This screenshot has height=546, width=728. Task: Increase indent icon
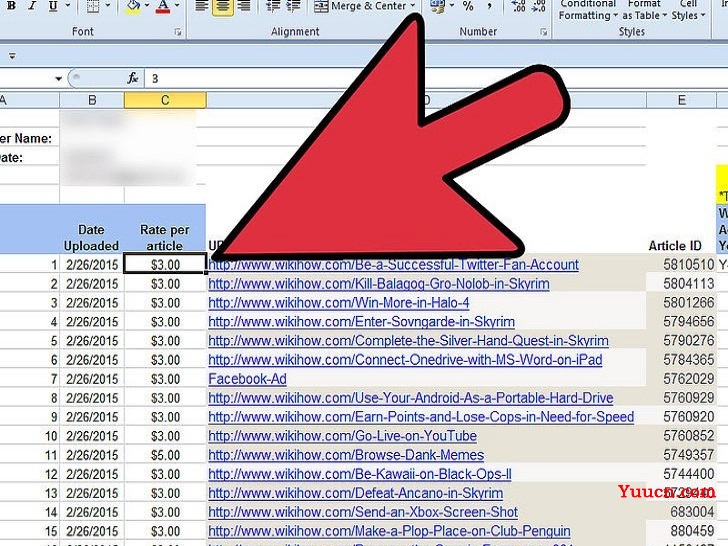click(293, 6)
